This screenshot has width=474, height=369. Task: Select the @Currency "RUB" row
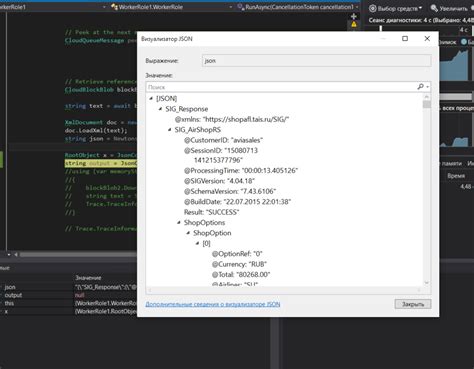point(239,264)
